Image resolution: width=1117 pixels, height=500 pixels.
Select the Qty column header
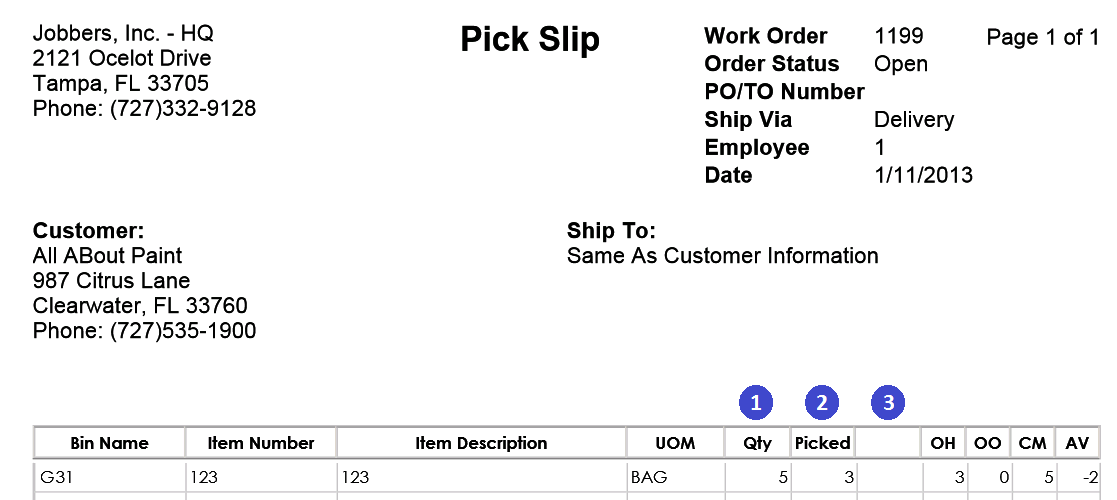click(757, 443)
